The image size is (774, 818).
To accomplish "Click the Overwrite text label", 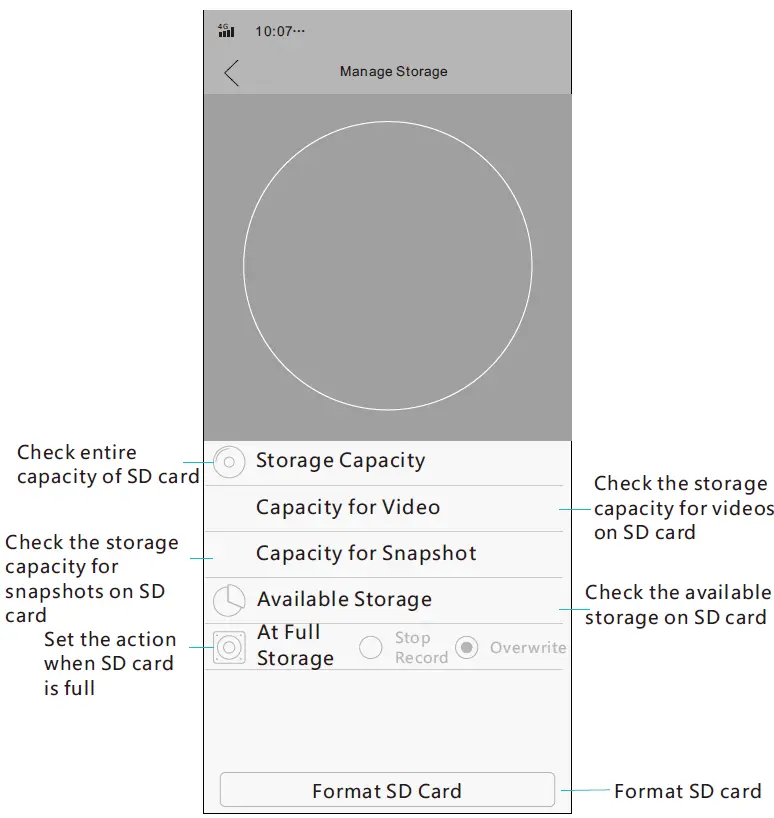I will (528, 648).
